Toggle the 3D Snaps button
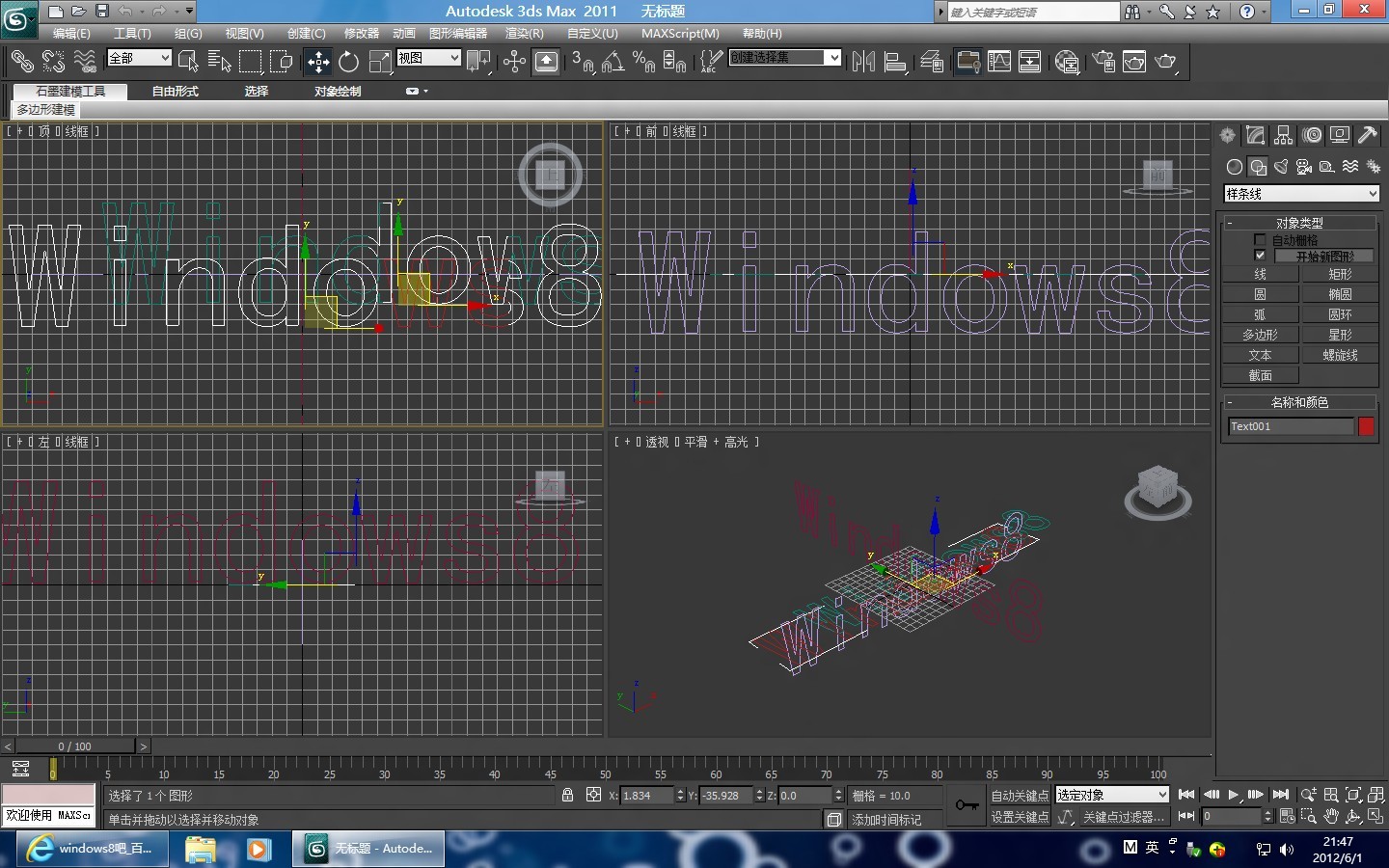 [x=582, y=62]
